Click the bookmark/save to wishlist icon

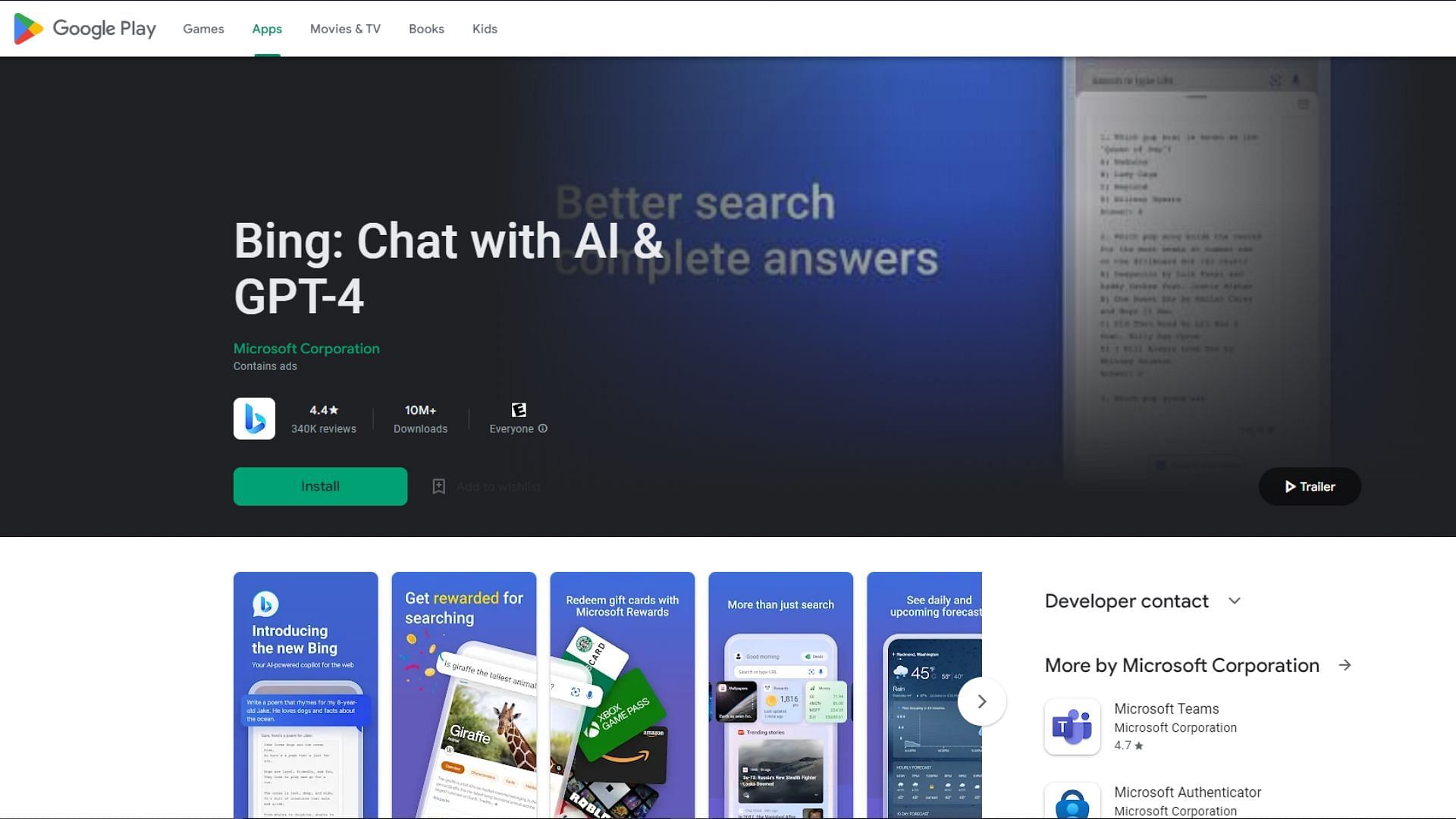(438, 486)
